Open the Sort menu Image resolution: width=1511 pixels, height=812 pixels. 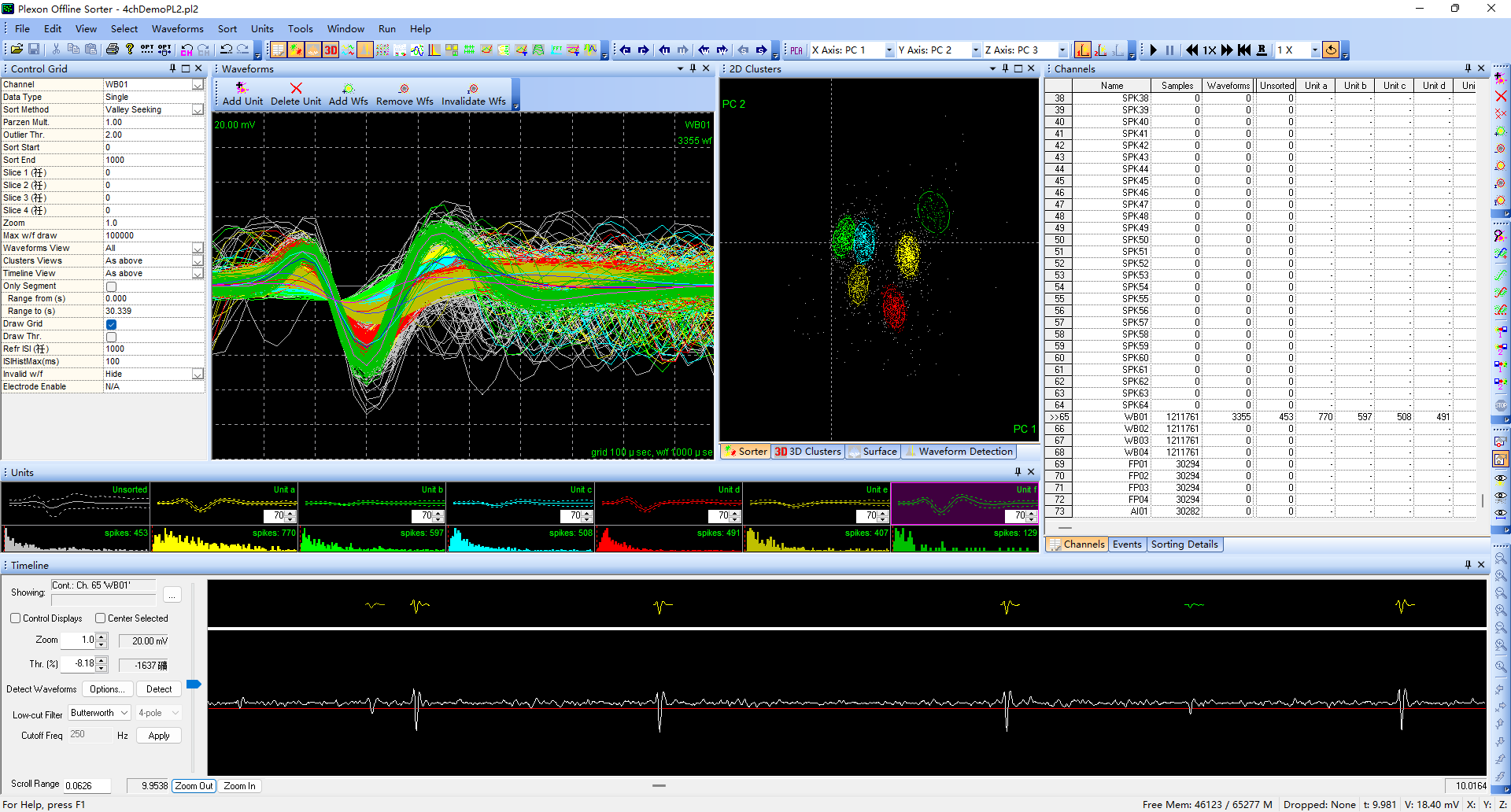click(x=227, y=29)
